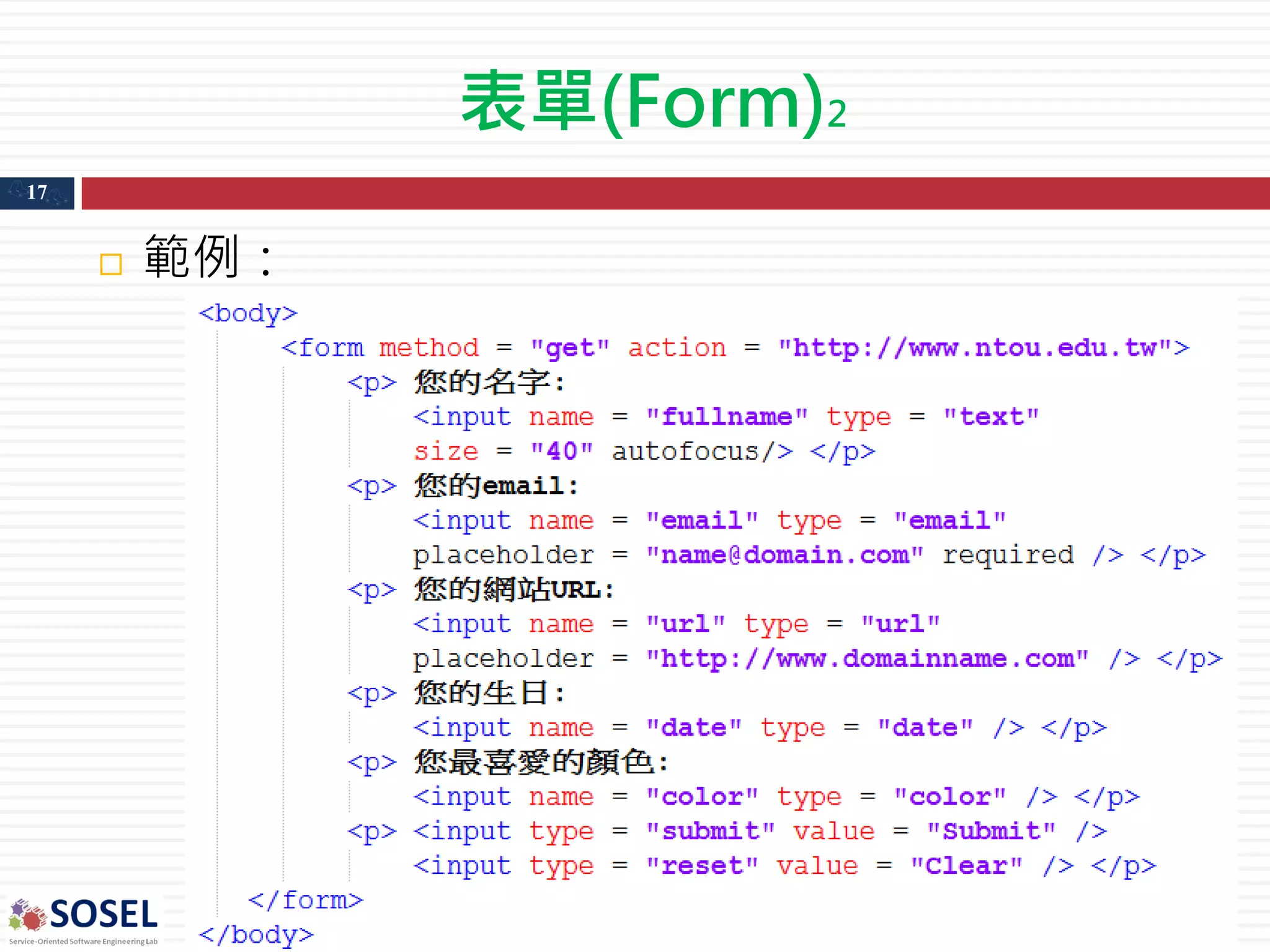
Task: Click the value "Clear" string
Action: click(x=966, y=865)
